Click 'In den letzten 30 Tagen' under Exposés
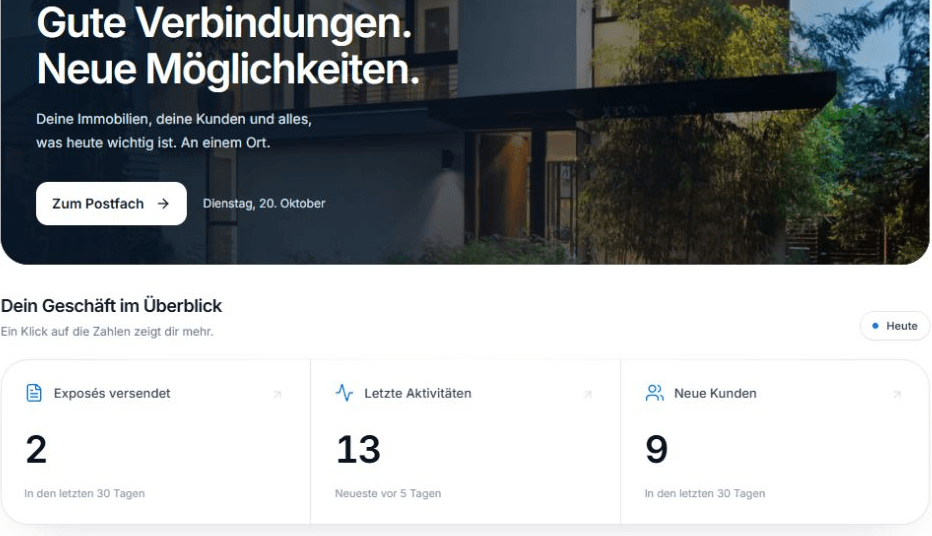This screenshot has height=536, width=932. [84, 493]
